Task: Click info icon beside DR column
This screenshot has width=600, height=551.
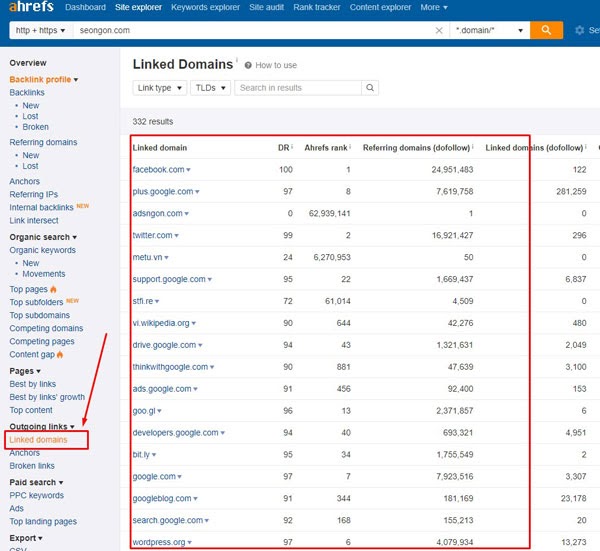Action: pyautogui.click(x=292, y=146)
